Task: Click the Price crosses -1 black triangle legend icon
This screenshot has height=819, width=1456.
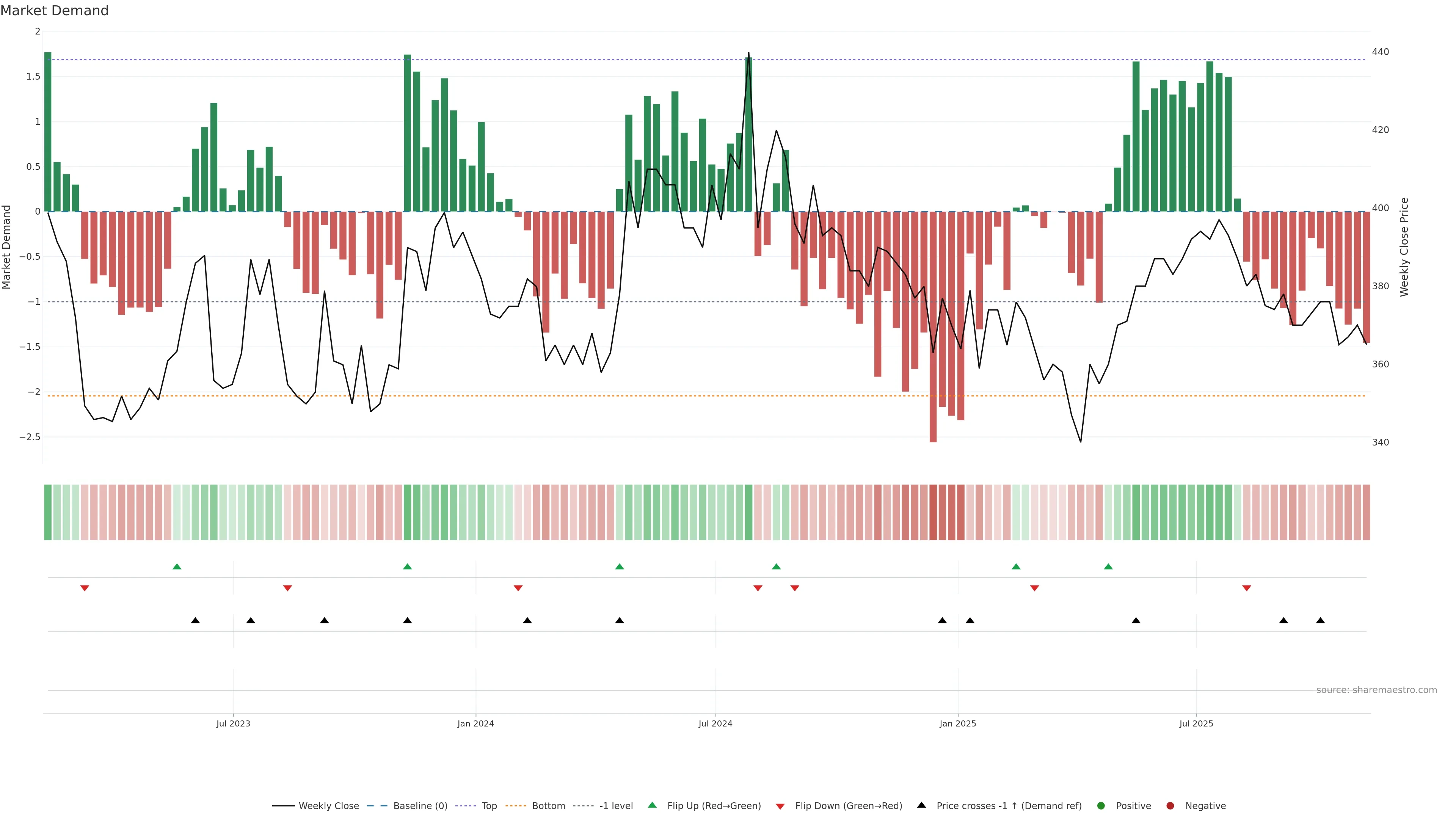Action: point(921,805)
